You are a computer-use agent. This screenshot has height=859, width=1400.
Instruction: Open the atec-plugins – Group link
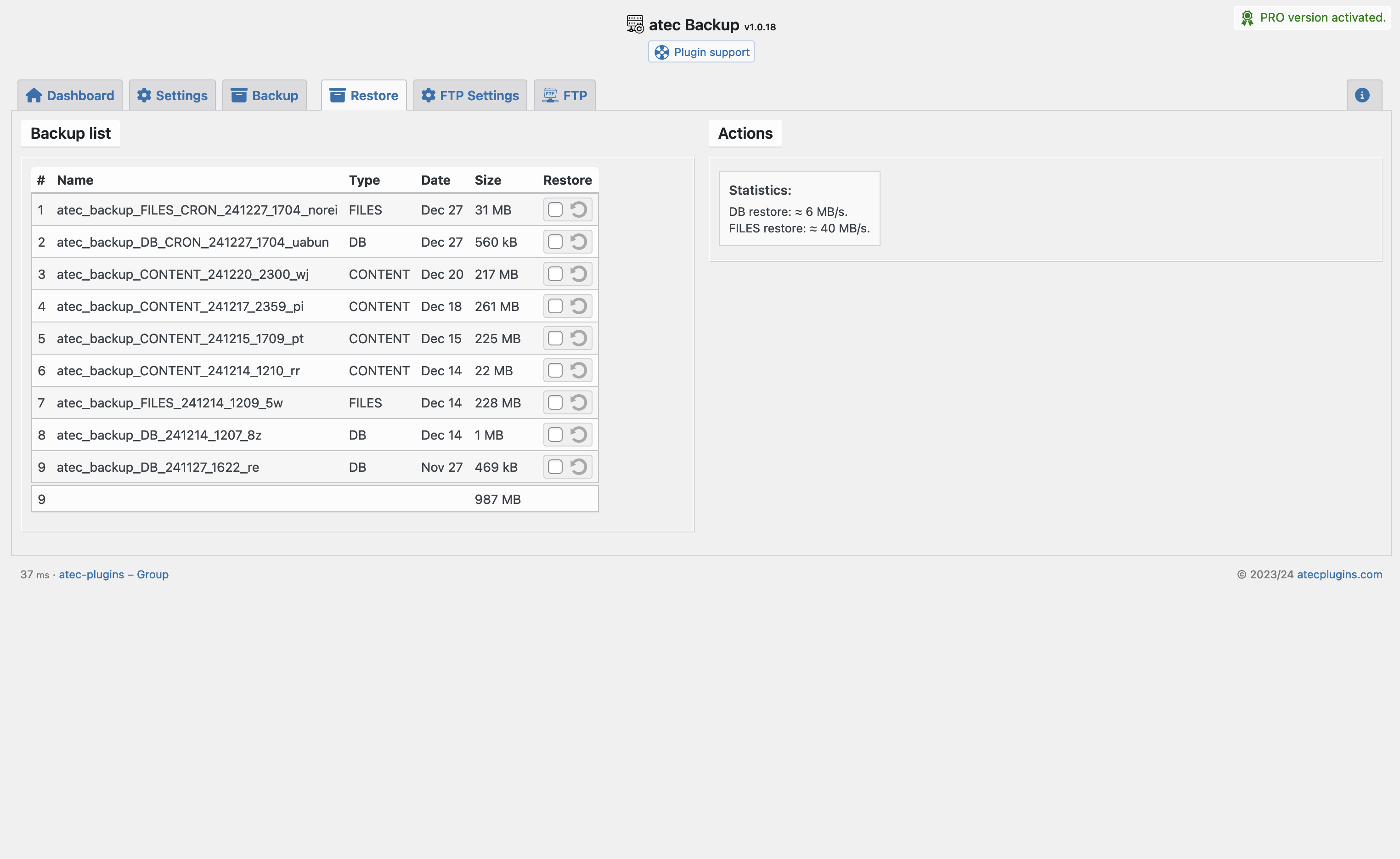coord(113,574)
